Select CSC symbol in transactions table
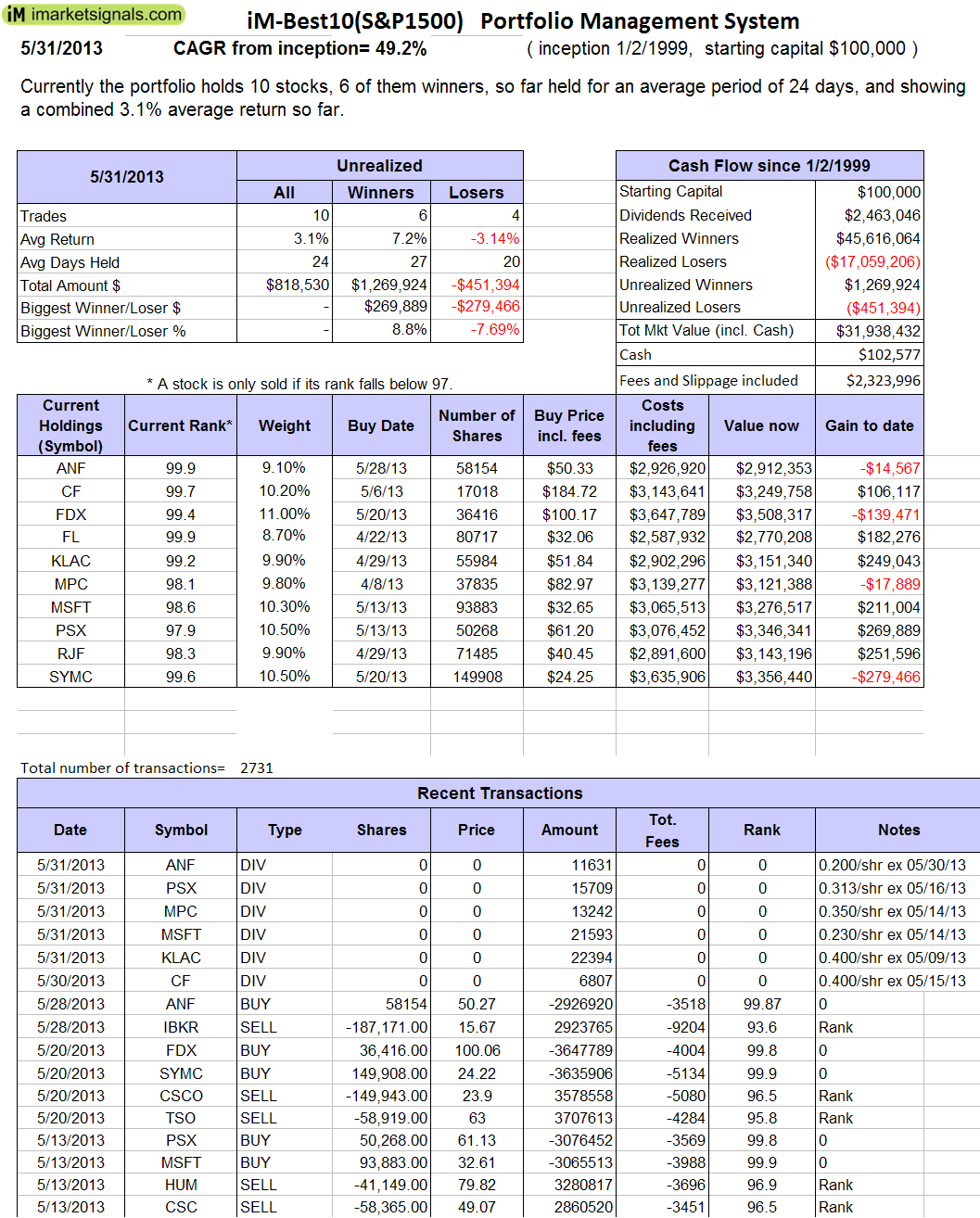This screenshot has height=1218, width=980. (x=181, y=1207)
